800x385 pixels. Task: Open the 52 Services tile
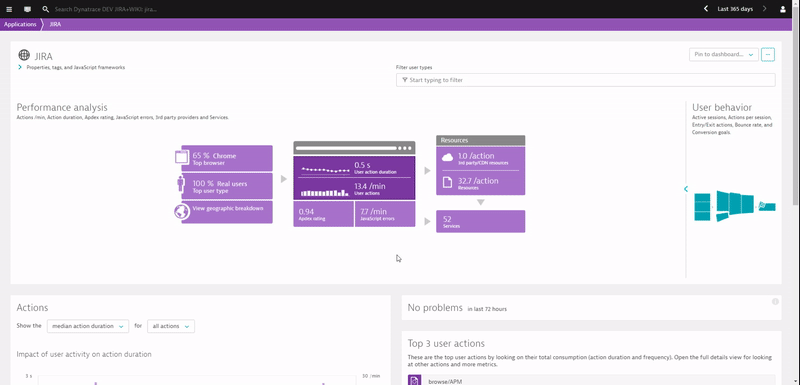coord(480,221)
